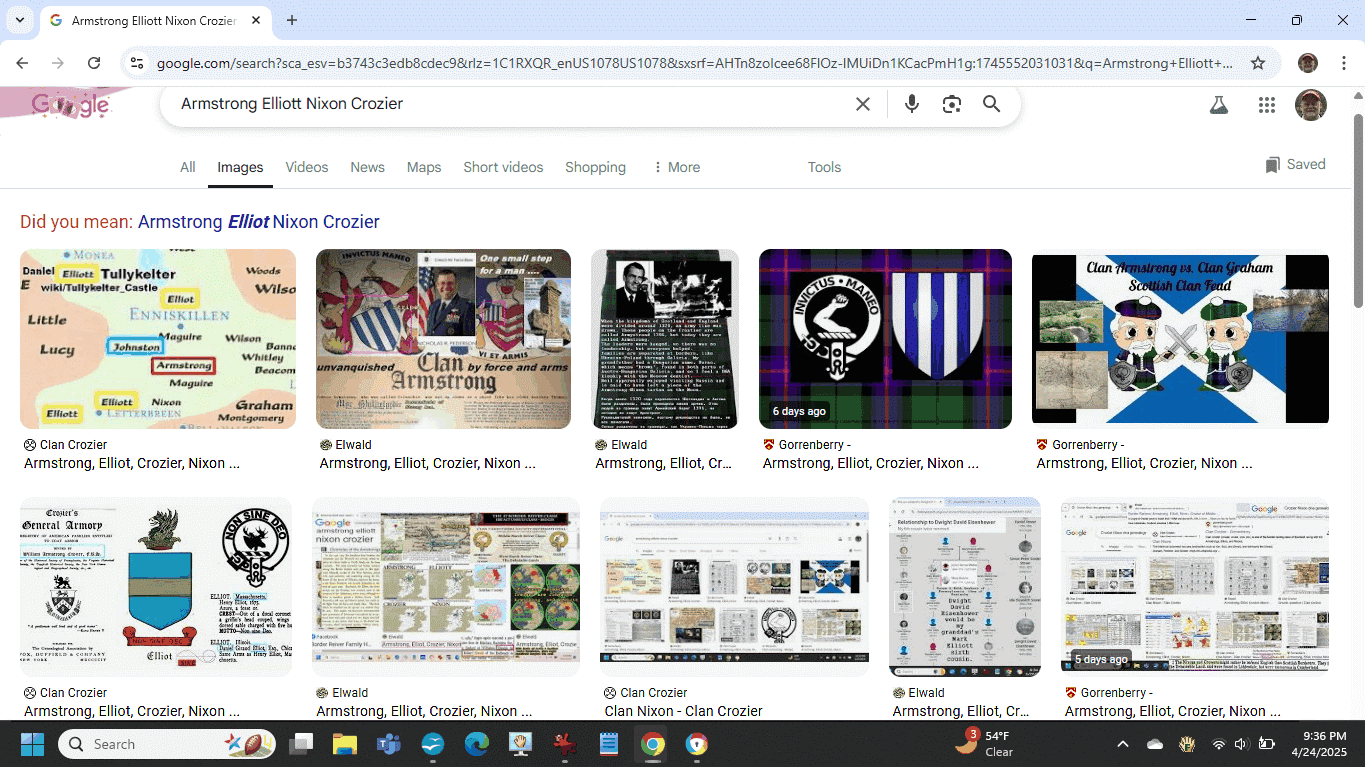Open Google Lens image search
The image size is (1365, 767).
951,104
